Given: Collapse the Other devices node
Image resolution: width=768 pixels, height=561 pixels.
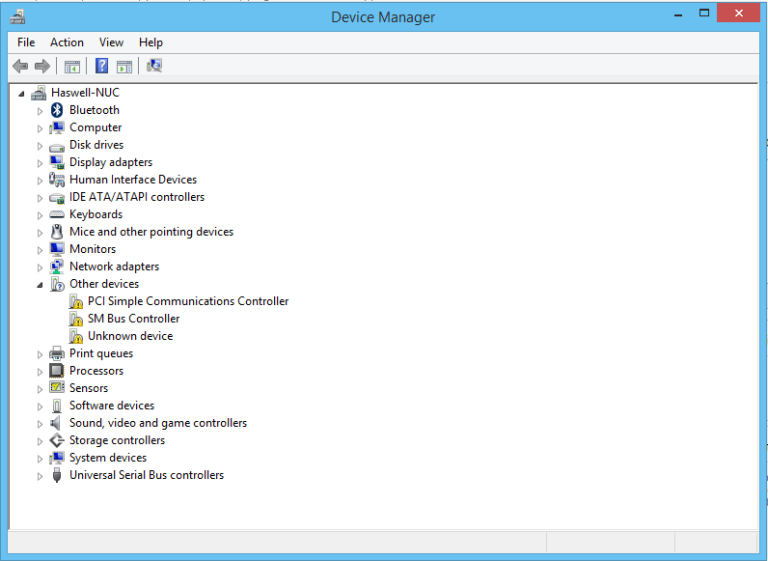Looking at the screenshot, I should click(40, 285).
